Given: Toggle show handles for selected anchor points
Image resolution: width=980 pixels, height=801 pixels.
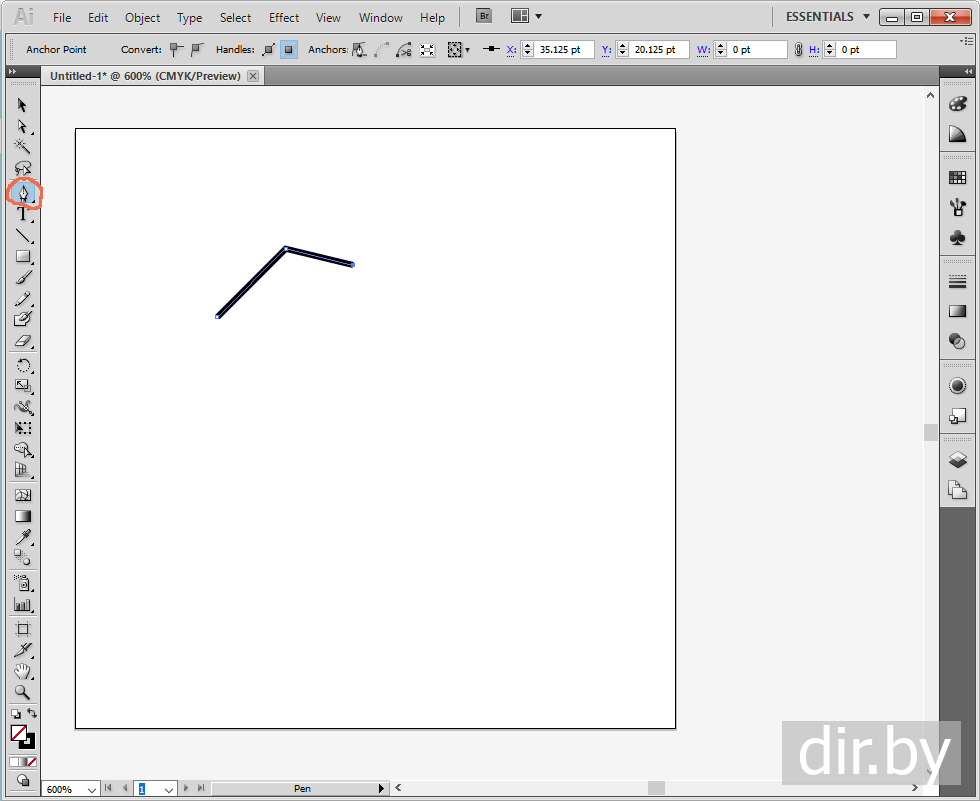Looking at the screenshot, I should 268,49.
